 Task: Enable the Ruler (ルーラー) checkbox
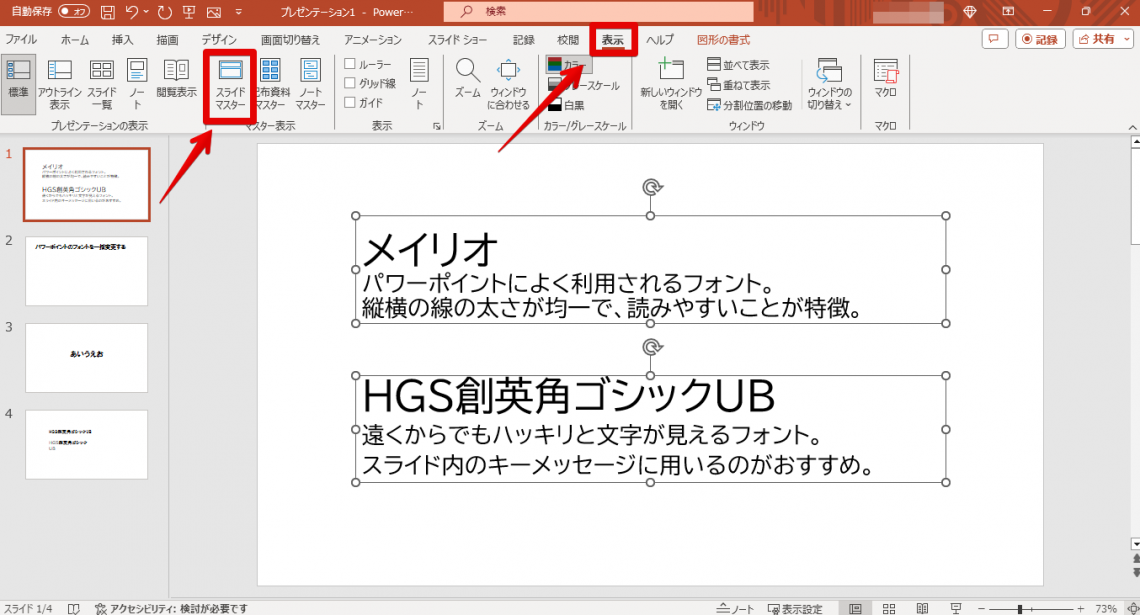click(350, 65)
